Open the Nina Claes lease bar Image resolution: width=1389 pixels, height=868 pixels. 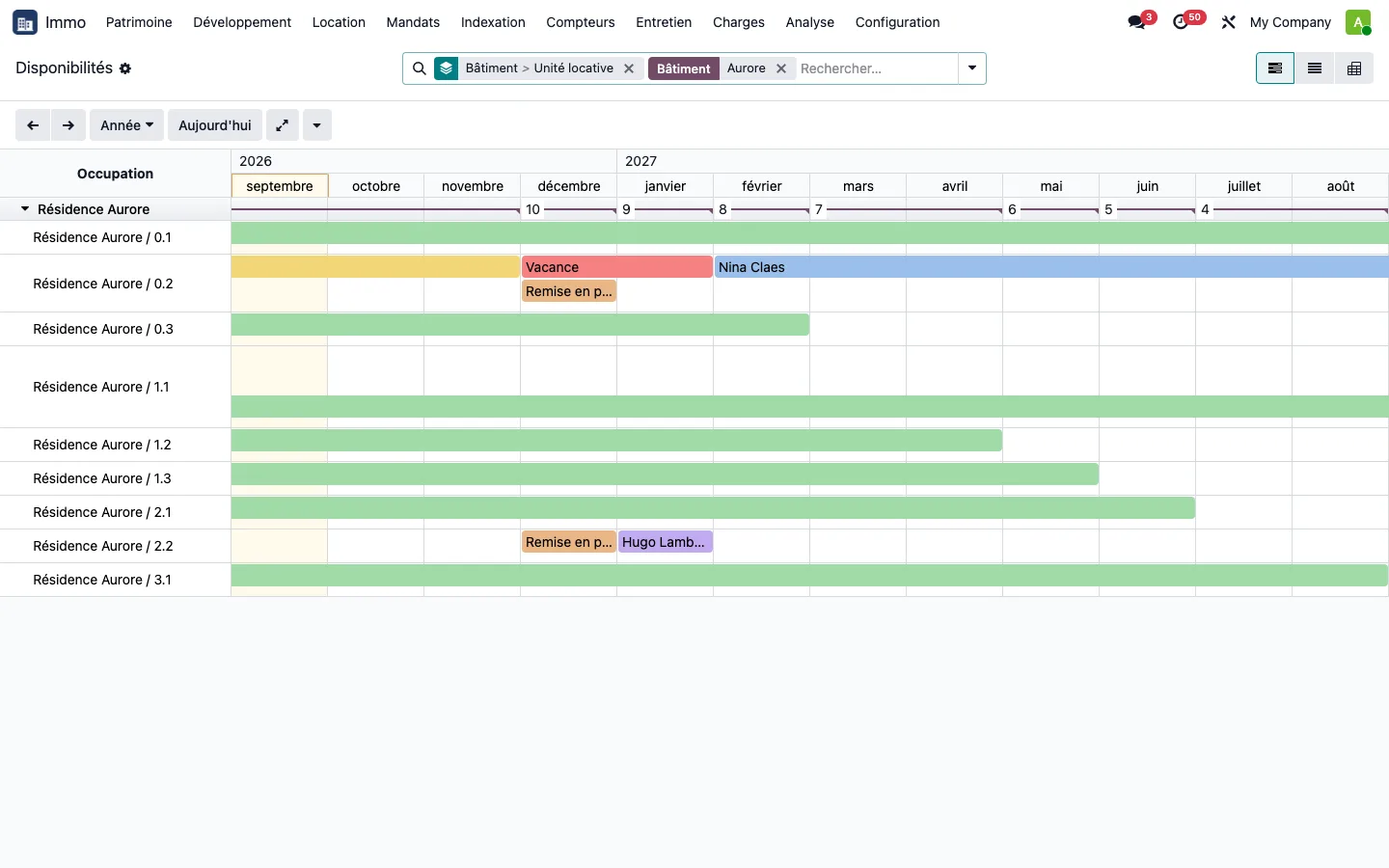tap(1051, 267)
